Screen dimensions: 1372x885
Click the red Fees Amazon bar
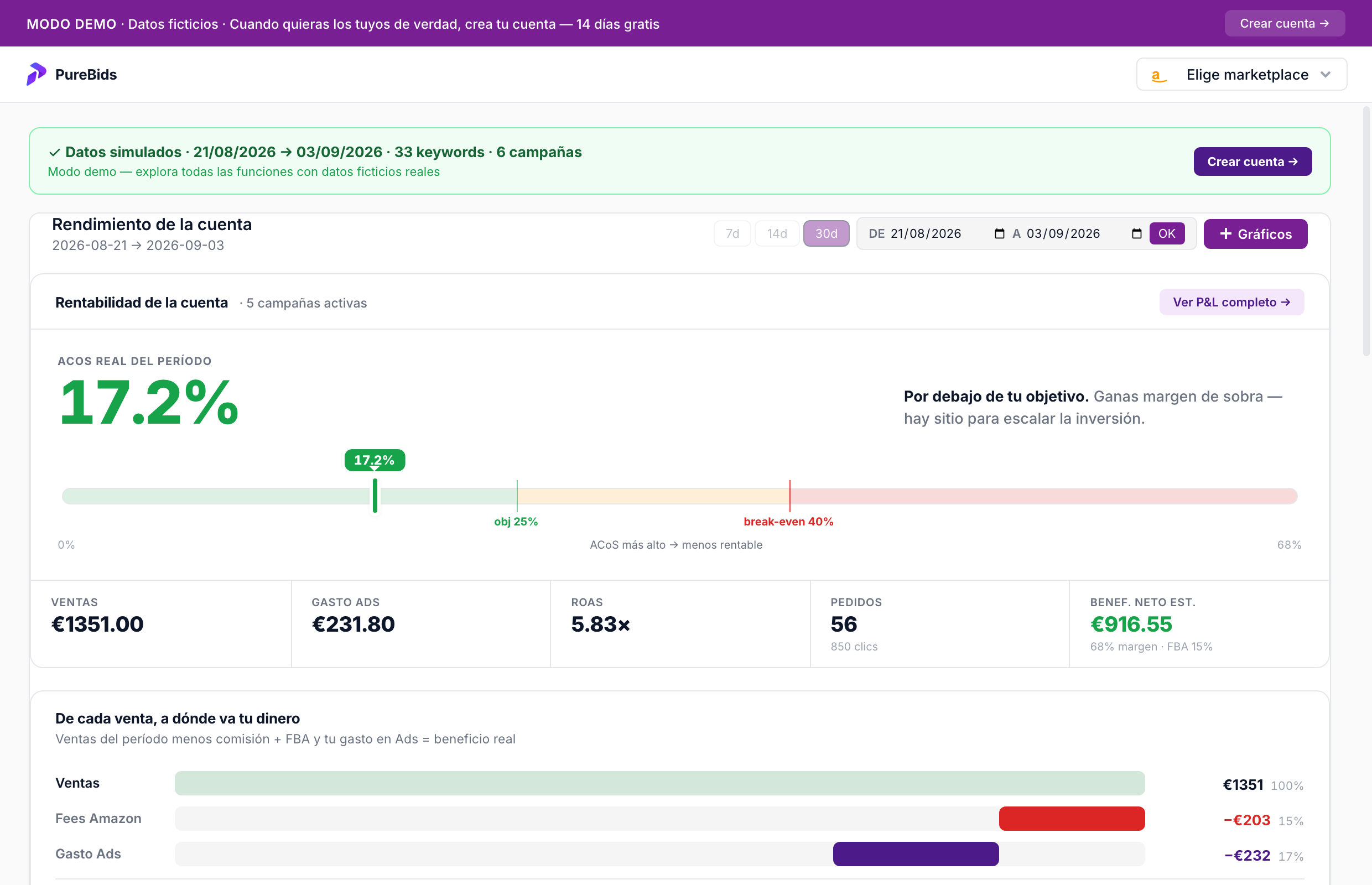coord(1072,818)
